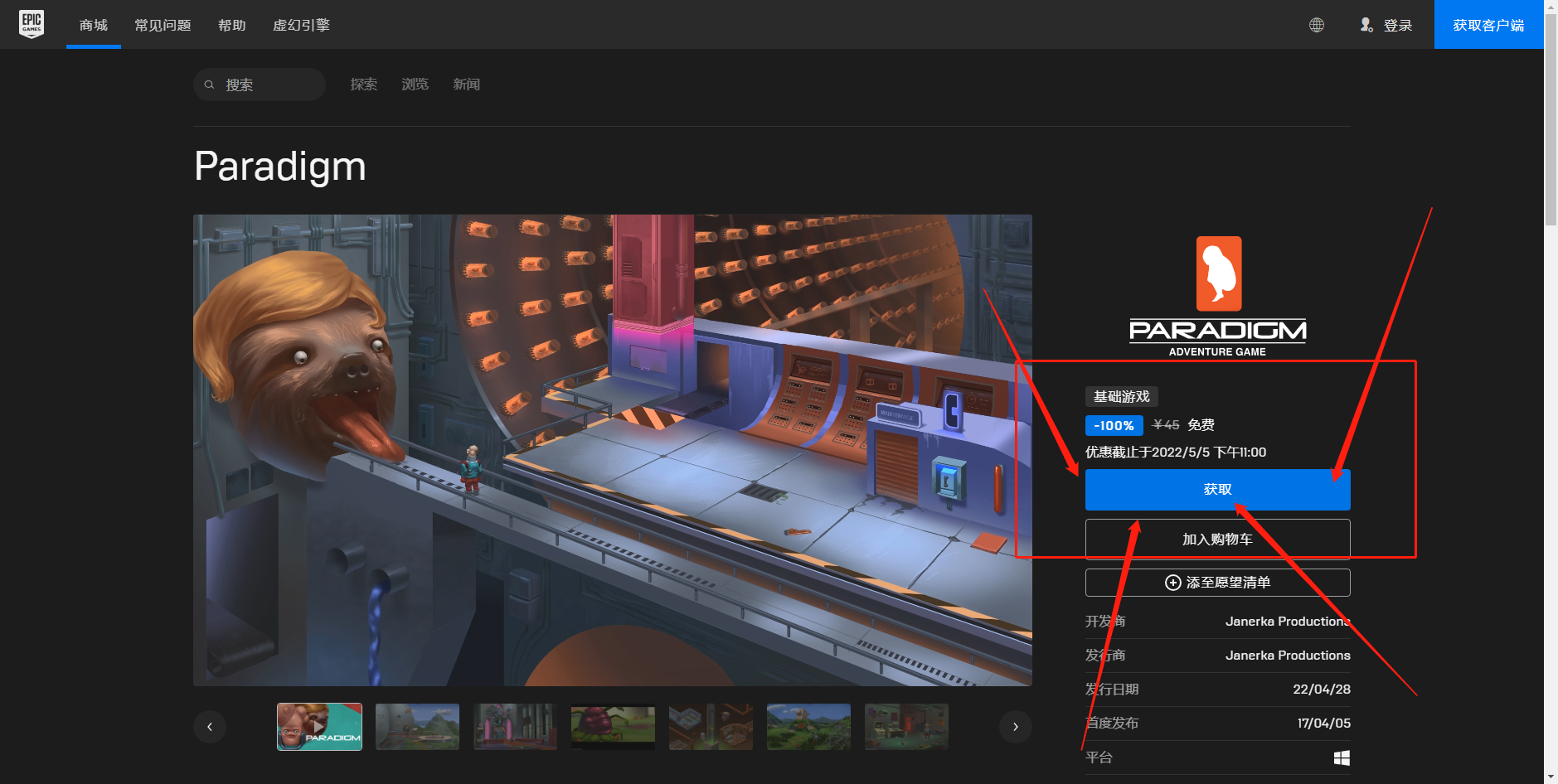Image resolution: width=1558 pixels, height=784 pixels.
Task: Click the search magnifier icon
Action: (210, 84)
